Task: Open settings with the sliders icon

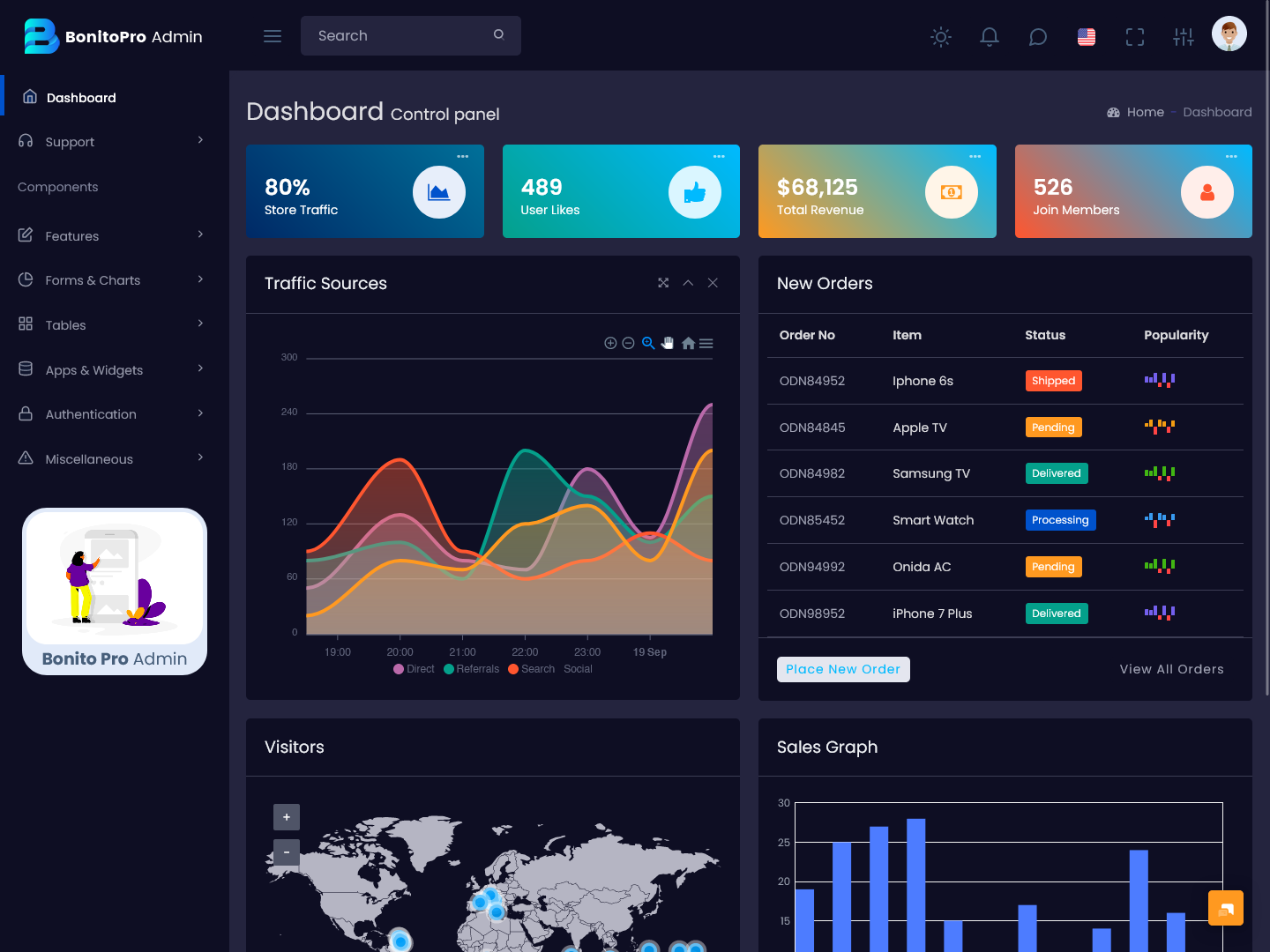Action: click(x=1183, y=37)
